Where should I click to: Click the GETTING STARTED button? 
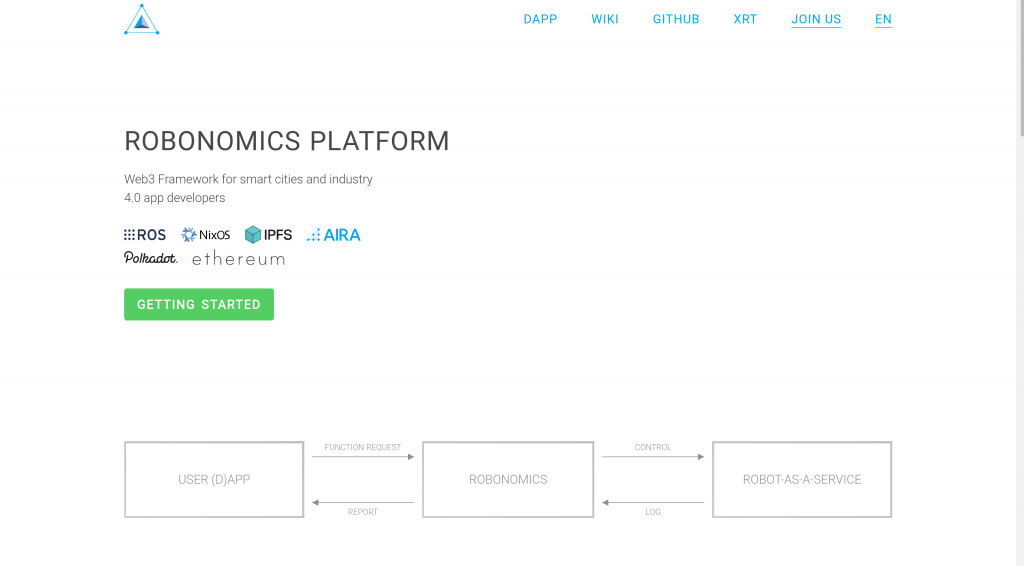tap(199, 304)
